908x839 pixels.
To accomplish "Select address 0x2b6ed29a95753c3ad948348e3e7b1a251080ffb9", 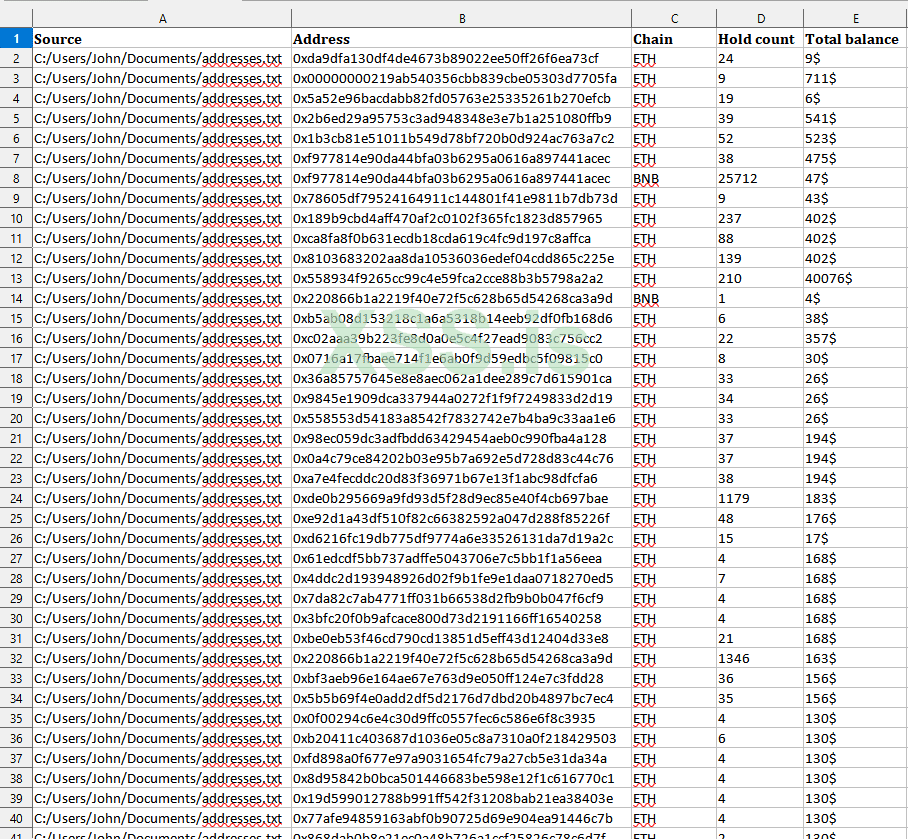I will click(x=462, y=119).
